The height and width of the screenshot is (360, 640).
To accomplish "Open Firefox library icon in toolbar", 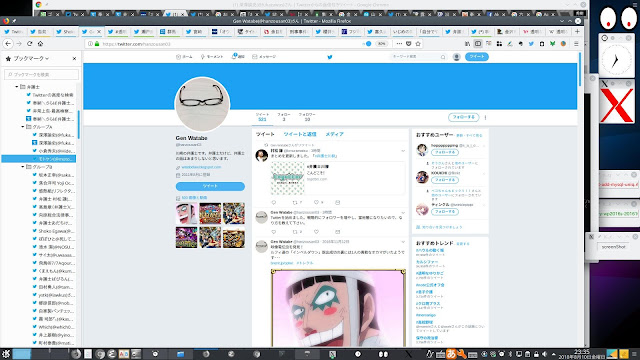I will click(x=467, y=44).
